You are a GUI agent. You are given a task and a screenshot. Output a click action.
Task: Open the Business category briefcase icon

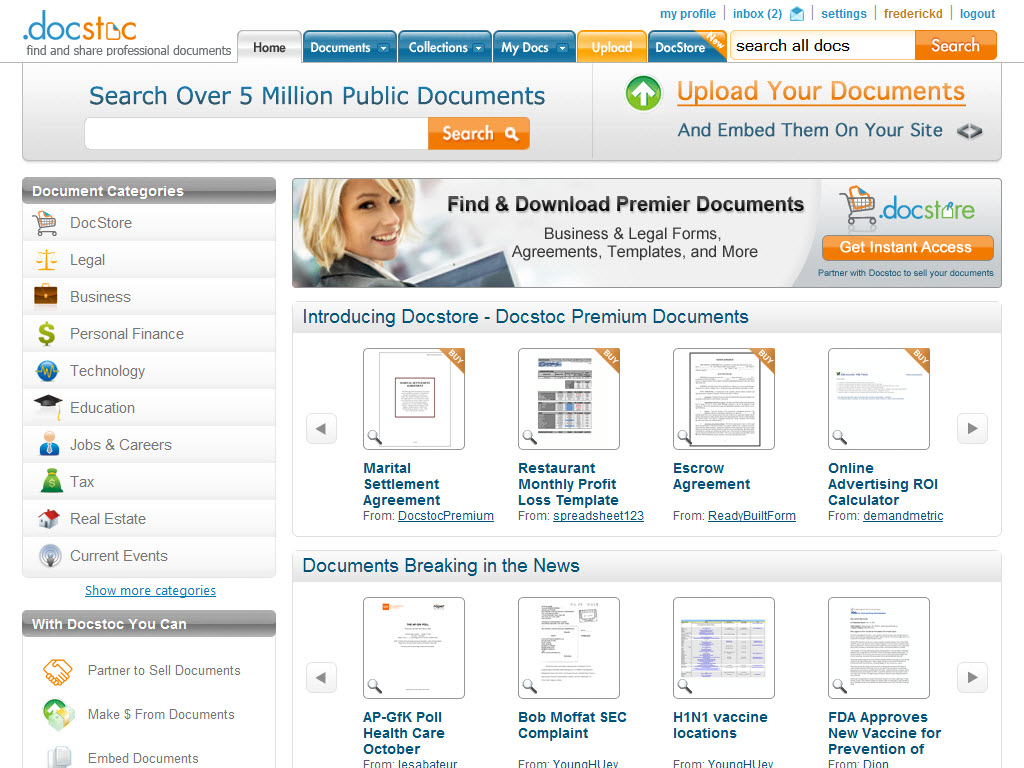pos(45,296)
